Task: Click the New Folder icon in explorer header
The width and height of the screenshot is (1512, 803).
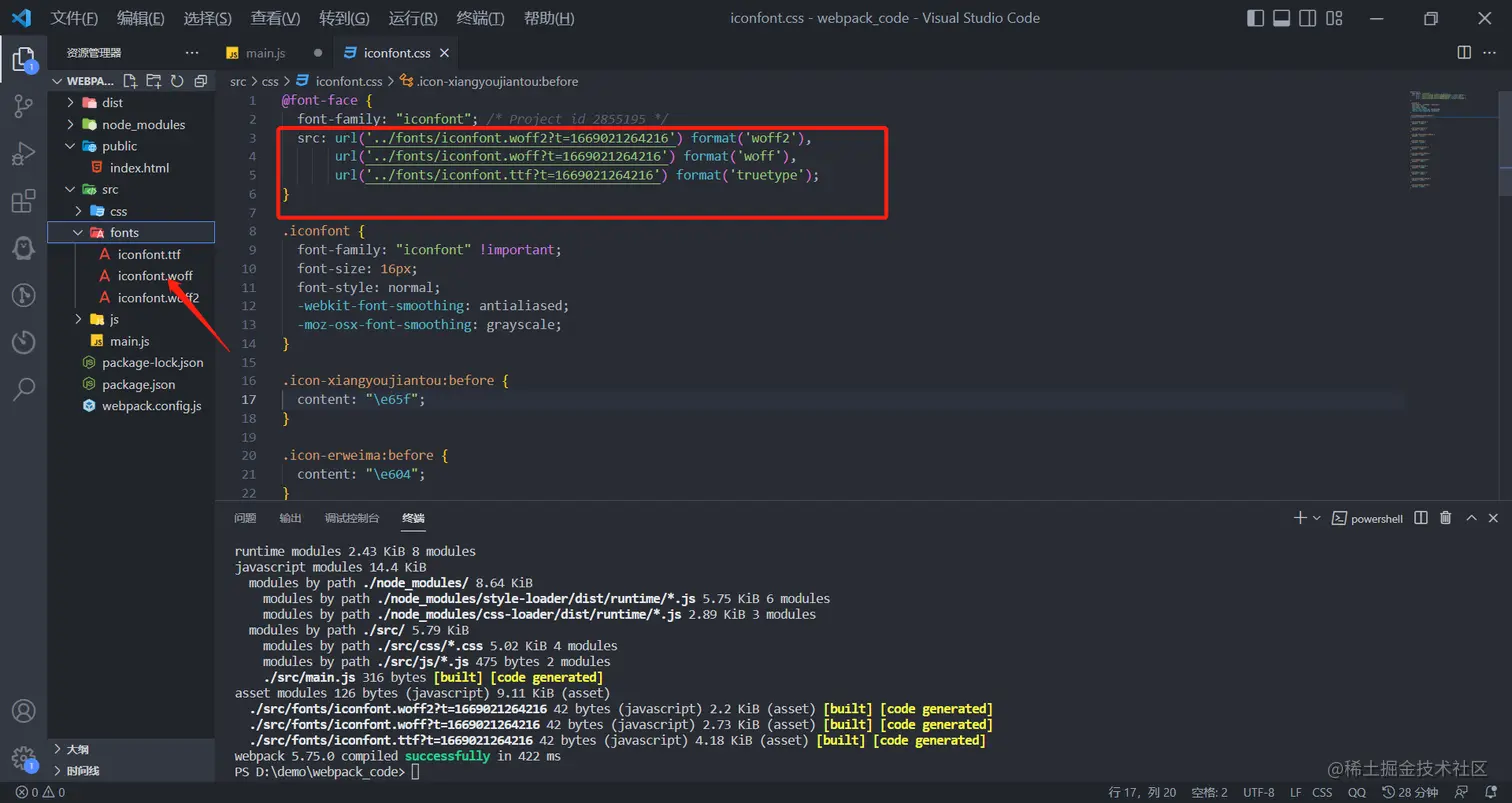Action: click(x=154, y=81)
